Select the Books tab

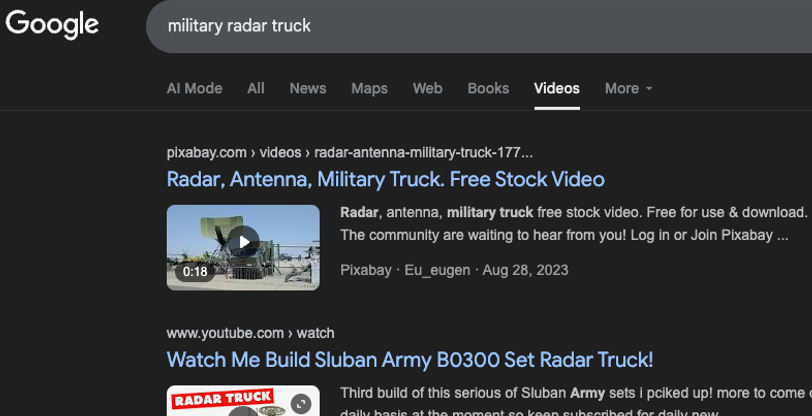[x=488, y=89]
